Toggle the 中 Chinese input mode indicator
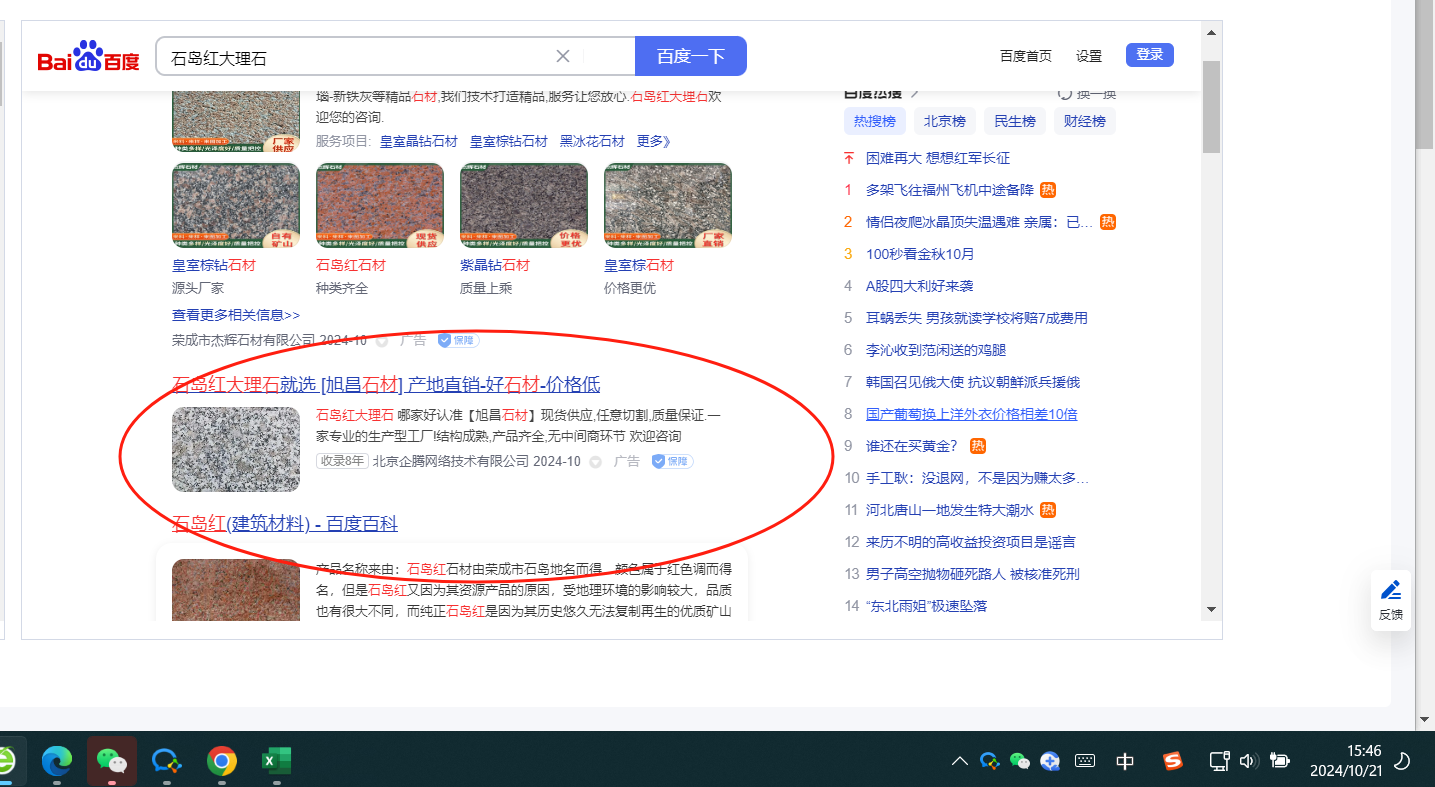 1125,761
